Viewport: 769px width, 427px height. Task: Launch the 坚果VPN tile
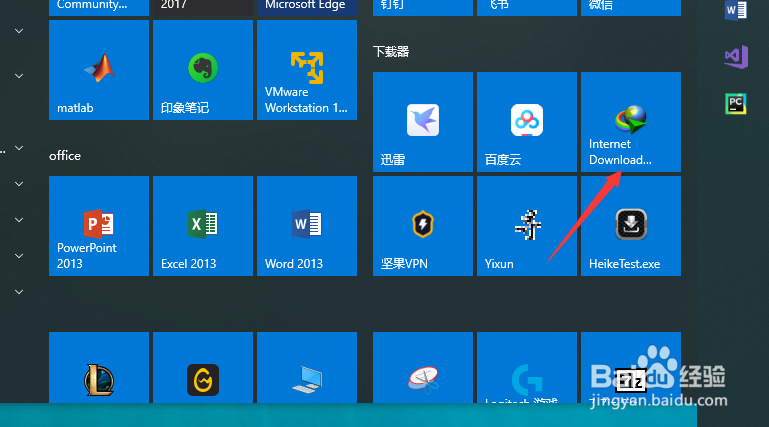point(423,226)
